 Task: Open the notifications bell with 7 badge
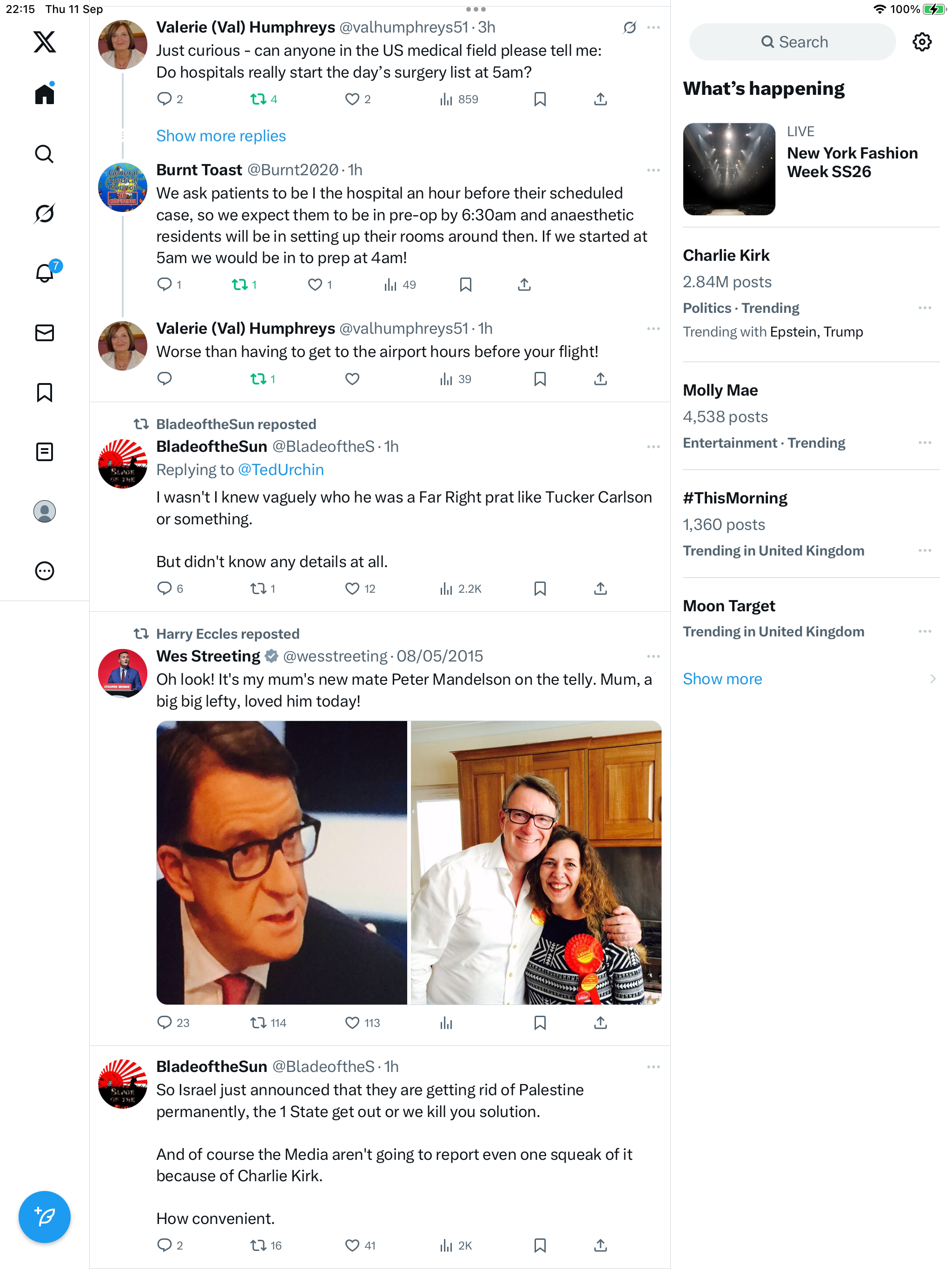(x=46, y=273)
